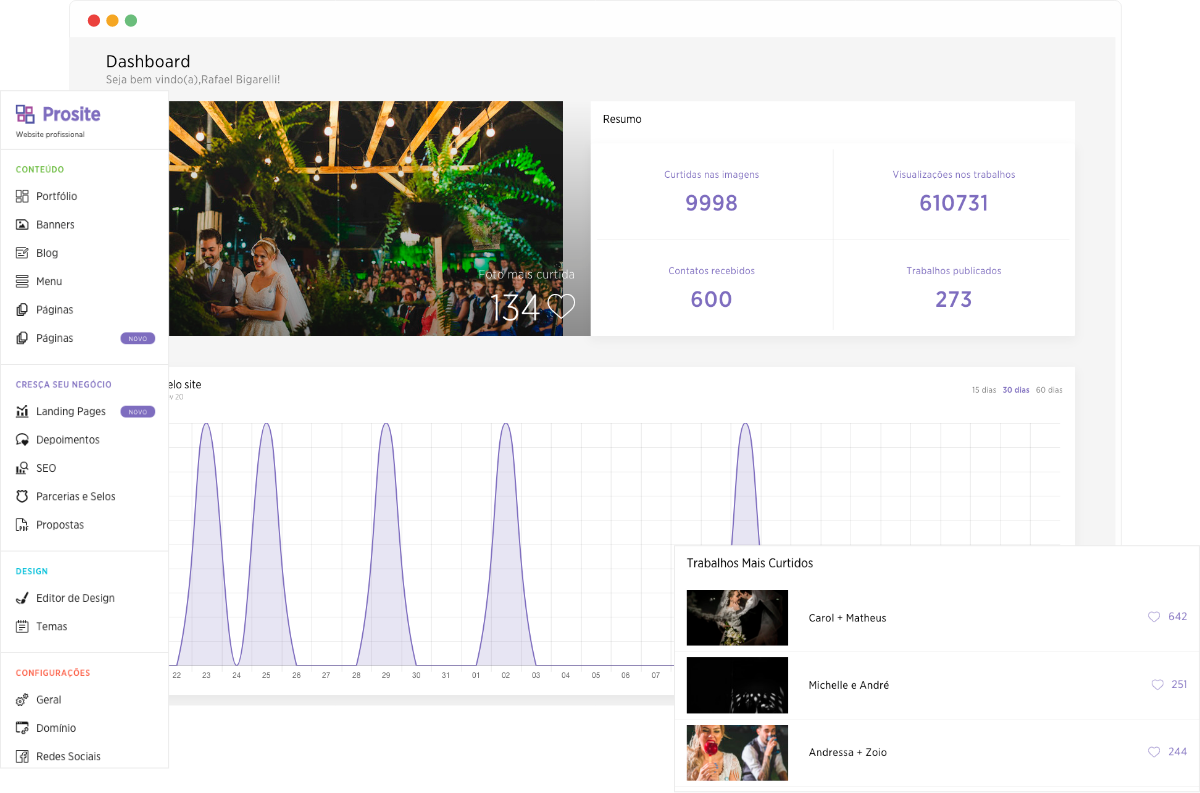Image resolution: width=1200 pixels, height=793 pixels.
Task: Click the Propostas link in sidebar
Action: [x=60, y=525]
